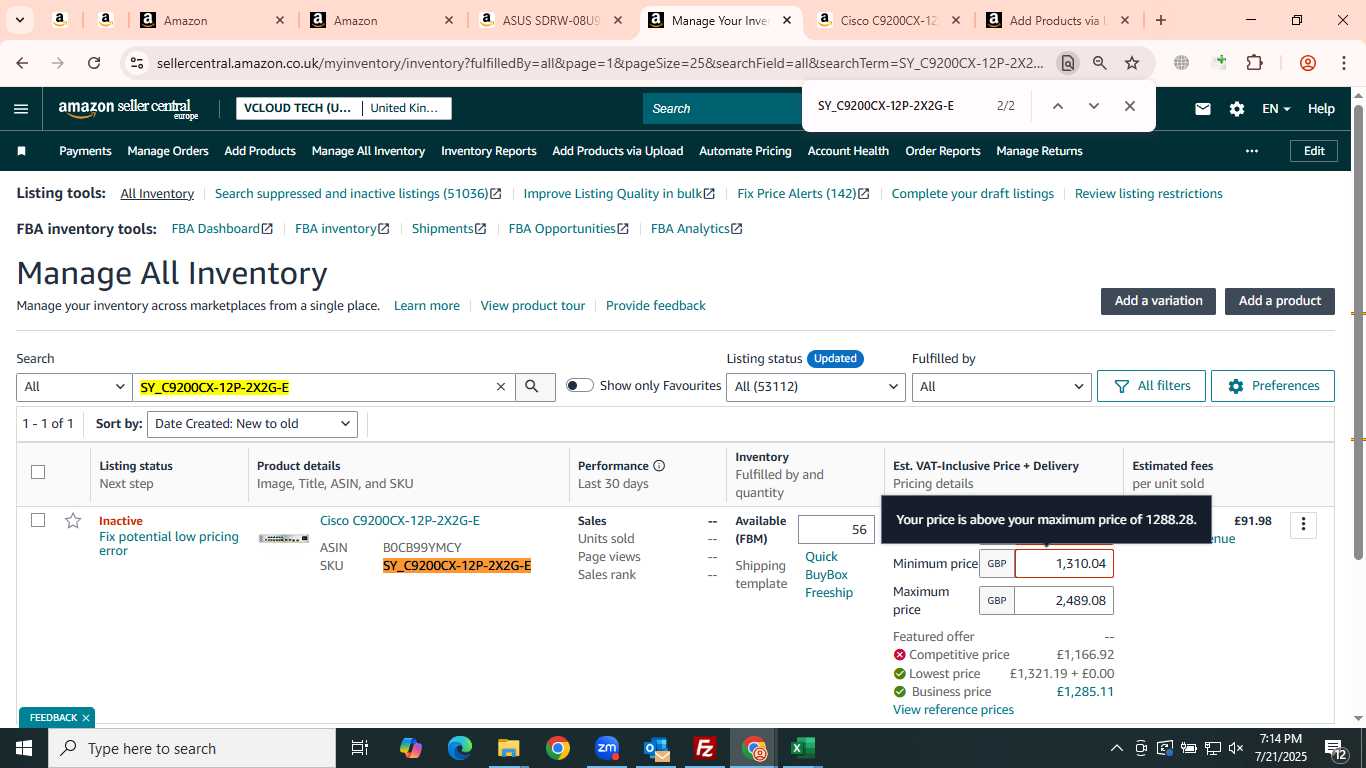Open Add Products menu item
1366x768 pixels.
click(x=260, y=151)
